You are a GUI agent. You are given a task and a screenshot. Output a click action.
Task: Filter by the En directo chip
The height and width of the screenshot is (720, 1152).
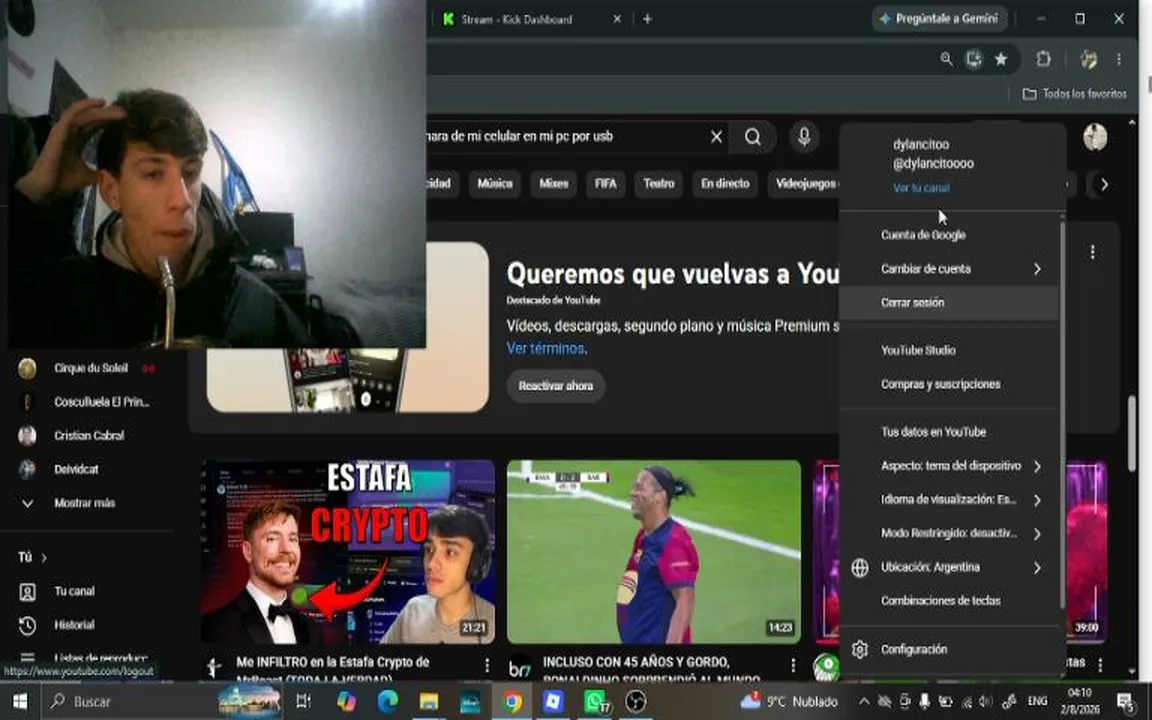(725, 184)
